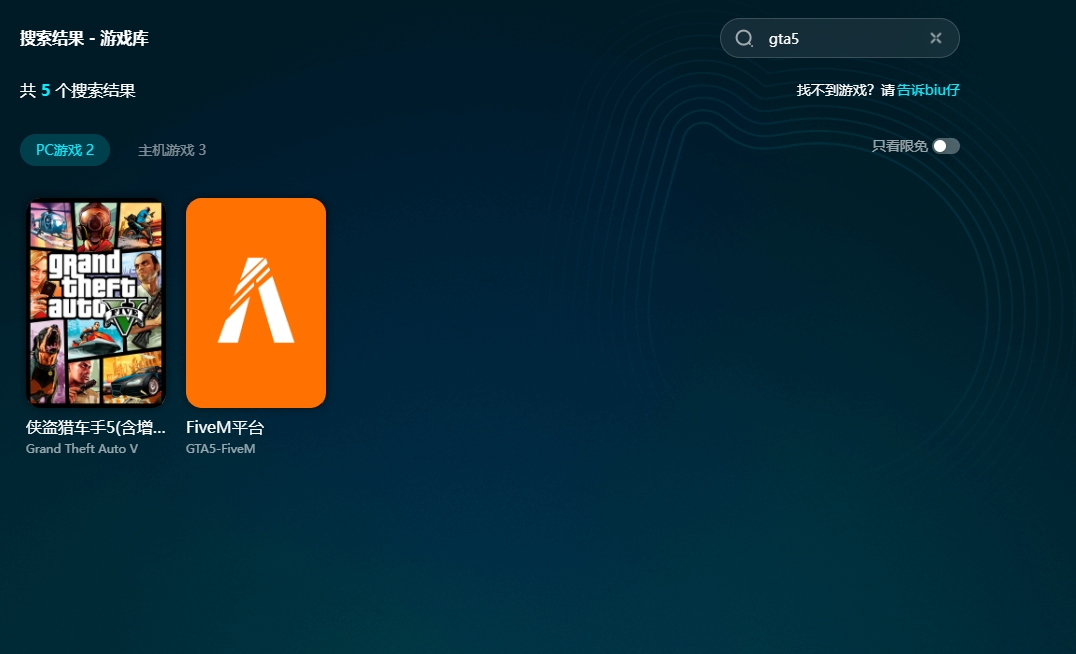This screenshot has width=1076, height=654.
Task: Click the 搜索结果 - 游戏库 heading
Action: tap(84, 38)
